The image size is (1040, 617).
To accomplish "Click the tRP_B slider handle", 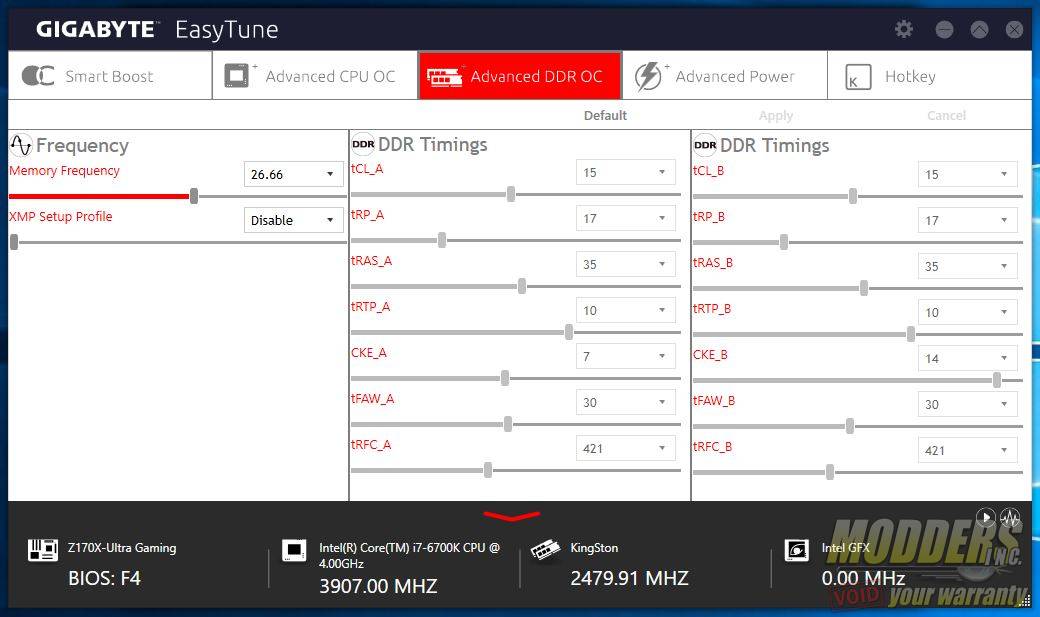I will click(x=784, y=242).
